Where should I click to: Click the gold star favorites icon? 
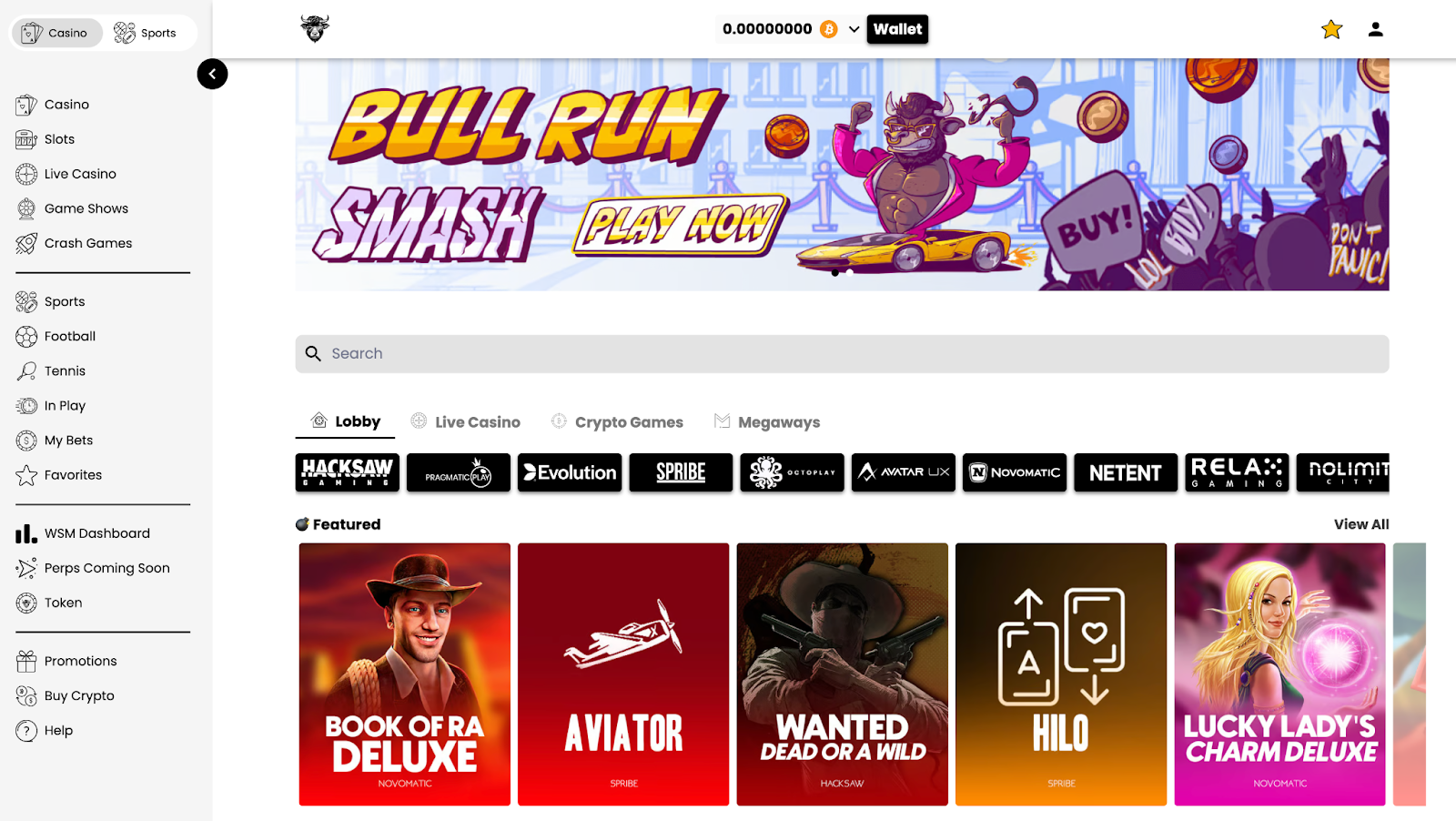[x=1331, y=29]
